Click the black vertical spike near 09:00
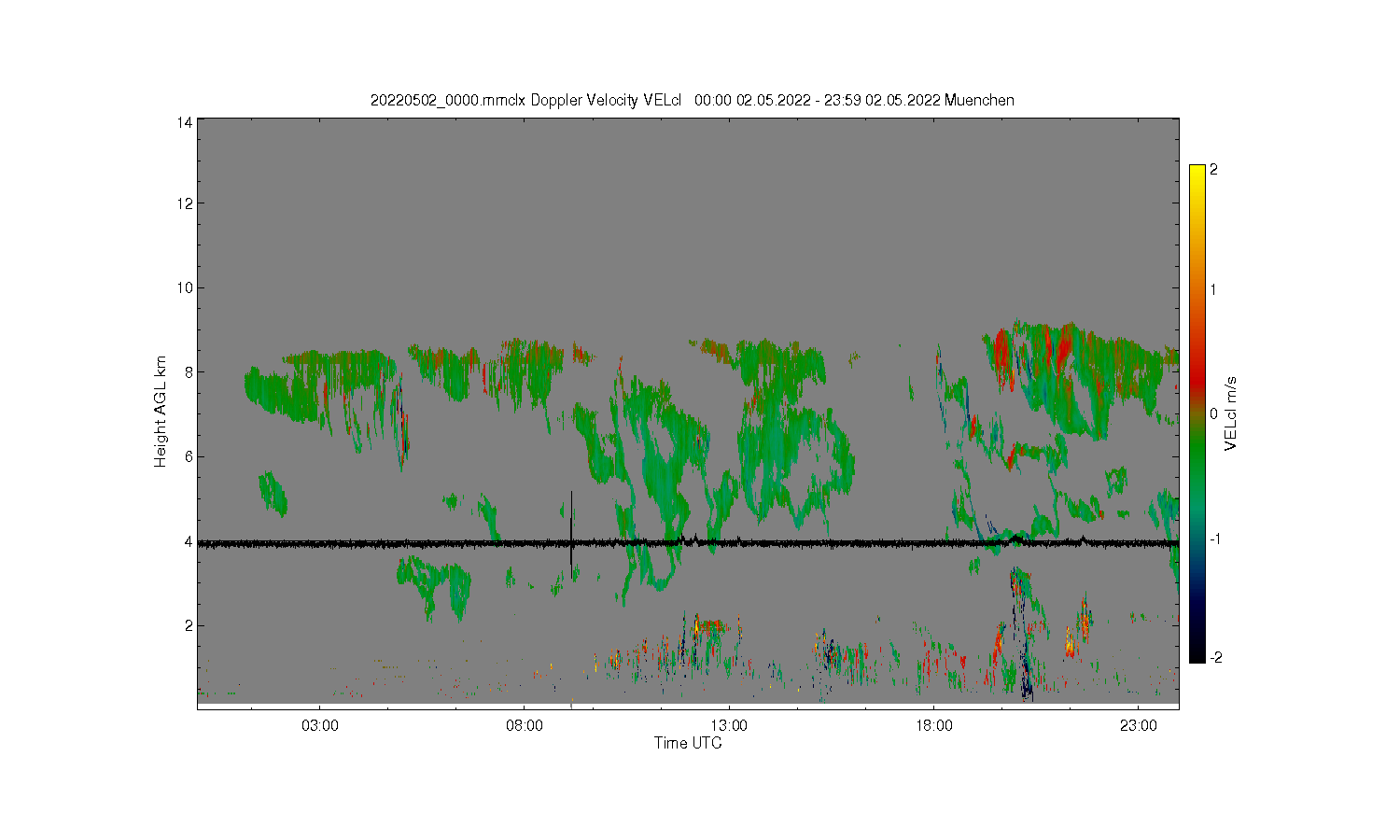The width and height of the screenshot is (1400, 840). pos(571,534)
